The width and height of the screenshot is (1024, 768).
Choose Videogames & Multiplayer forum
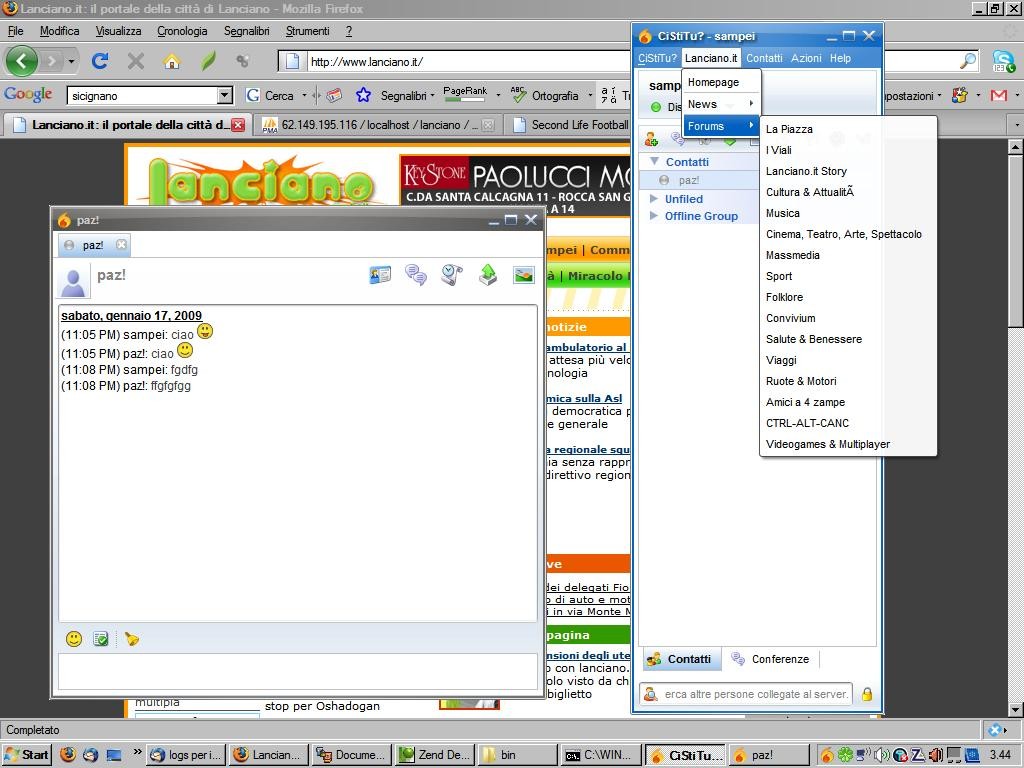coord(848,444)
